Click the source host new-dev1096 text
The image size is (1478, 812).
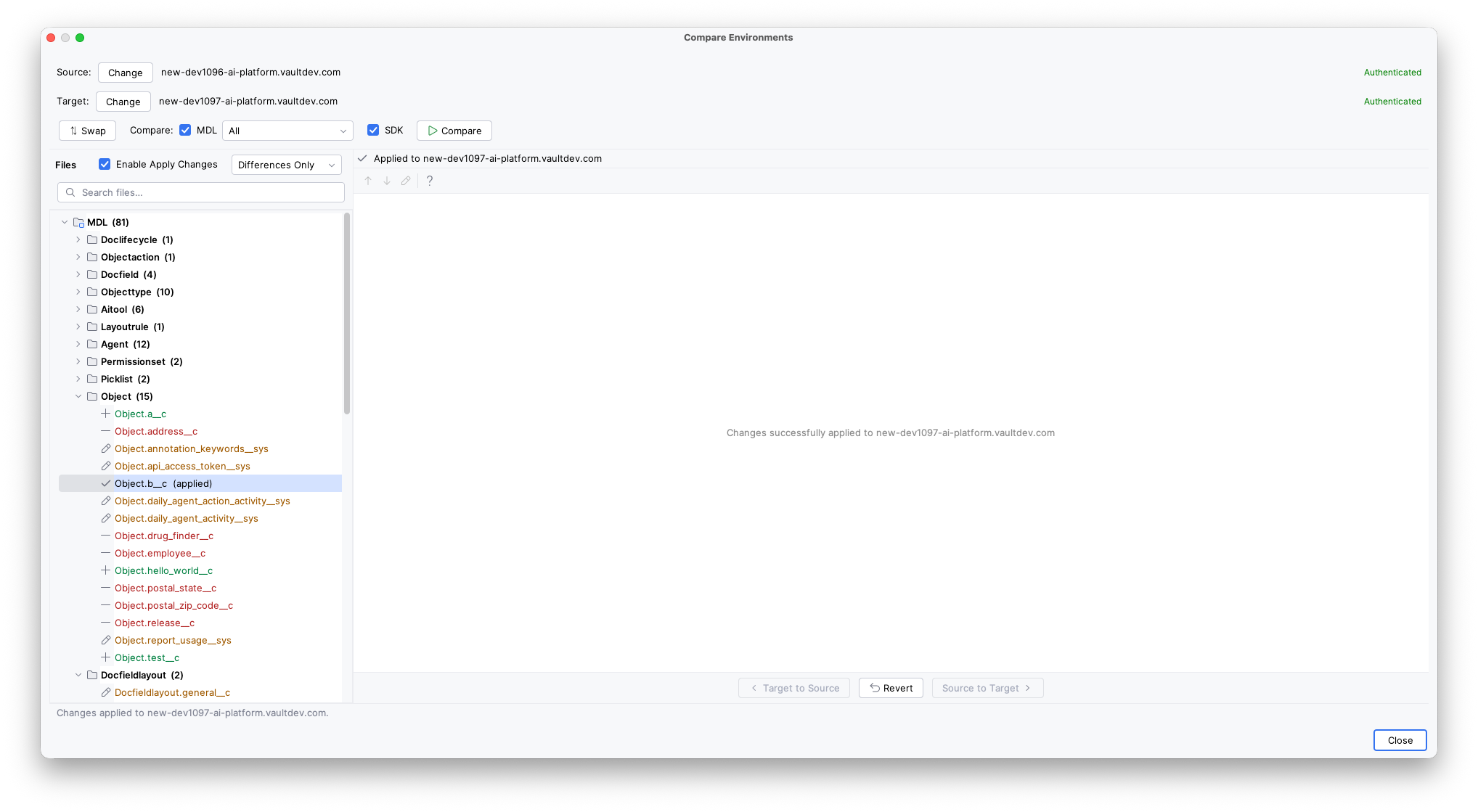(x=250, y=72)
